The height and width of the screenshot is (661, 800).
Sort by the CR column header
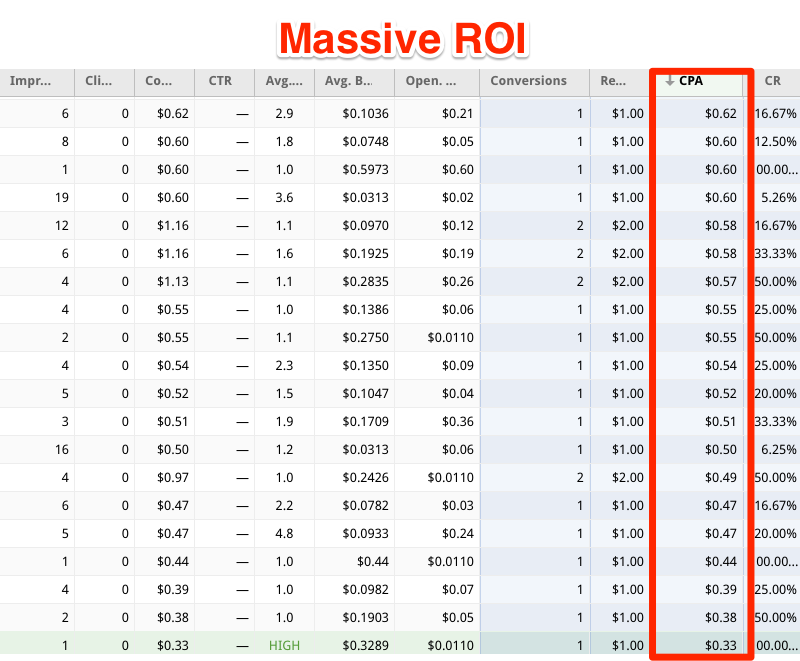pyautogui.click(x=775, y=82)
